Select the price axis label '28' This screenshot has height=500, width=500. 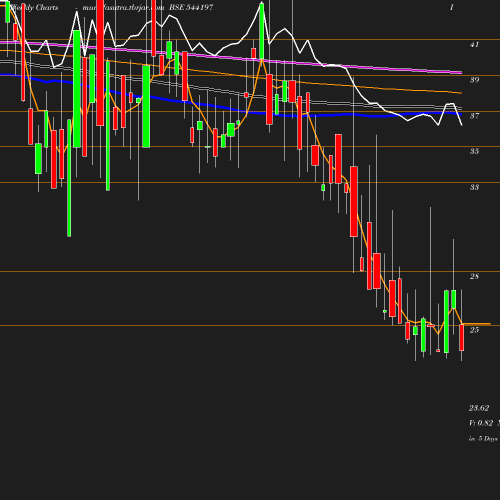click(474, 276)
